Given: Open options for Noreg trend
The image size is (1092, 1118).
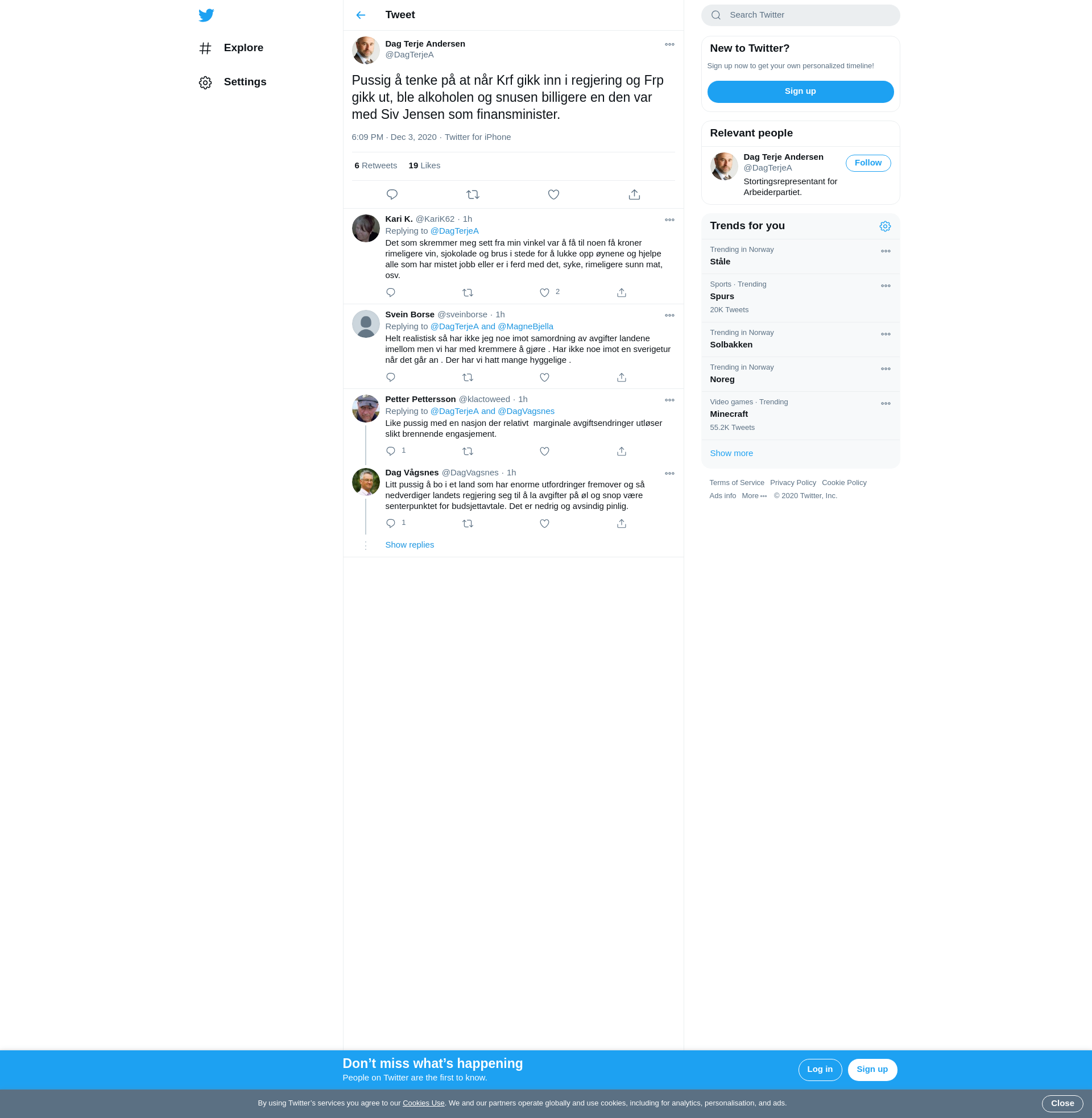Looking at the screenshot, I should pos(886,369).
